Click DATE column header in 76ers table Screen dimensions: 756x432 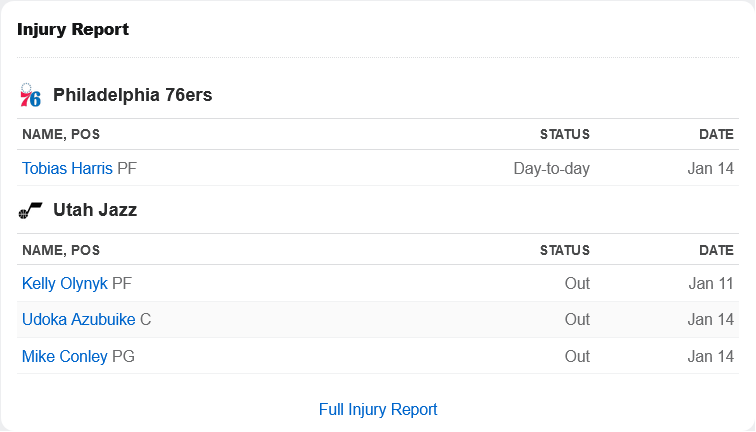pos(716,134)
